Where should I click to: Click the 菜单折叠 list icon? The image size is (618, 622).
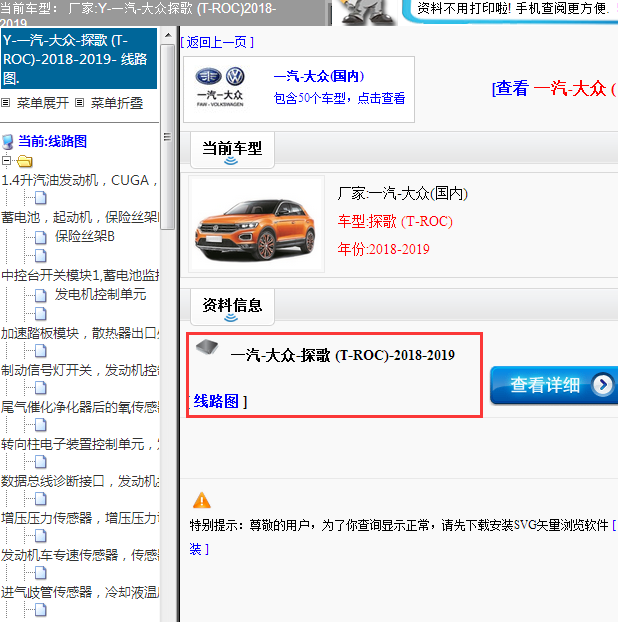pyautogui.click(x=80, y=103)
